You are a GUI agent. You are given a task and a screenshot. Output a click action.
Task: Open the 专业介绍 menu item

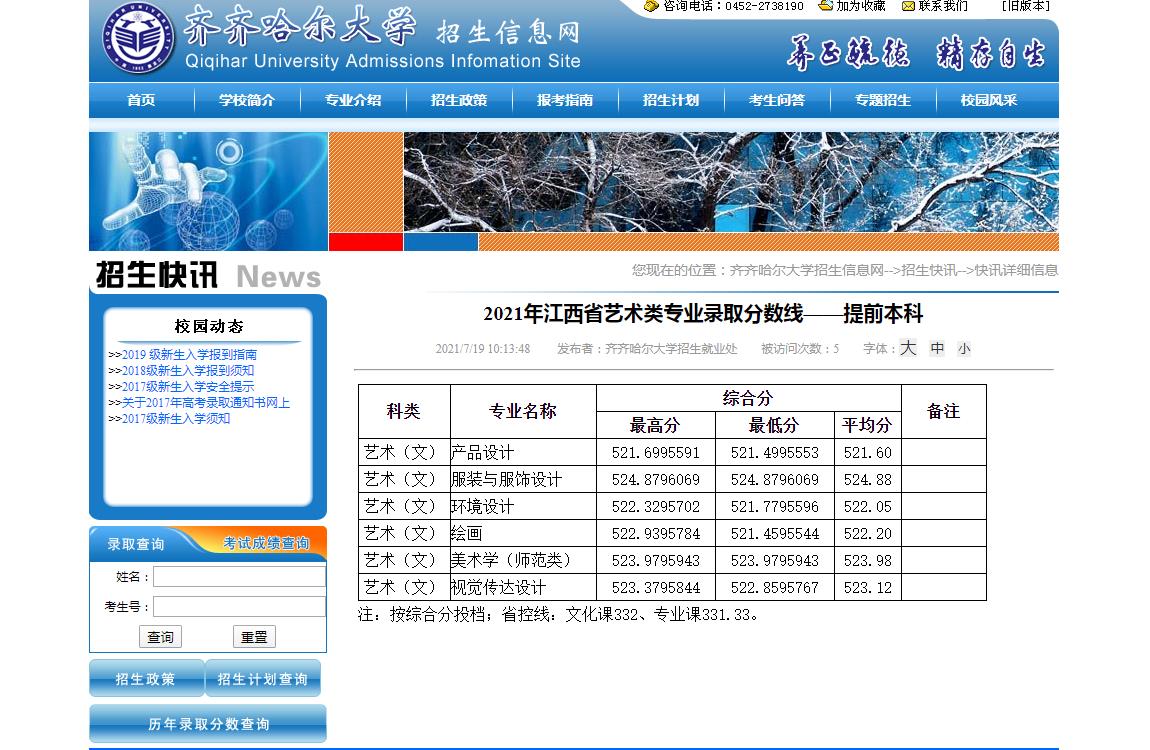point(353,100)
